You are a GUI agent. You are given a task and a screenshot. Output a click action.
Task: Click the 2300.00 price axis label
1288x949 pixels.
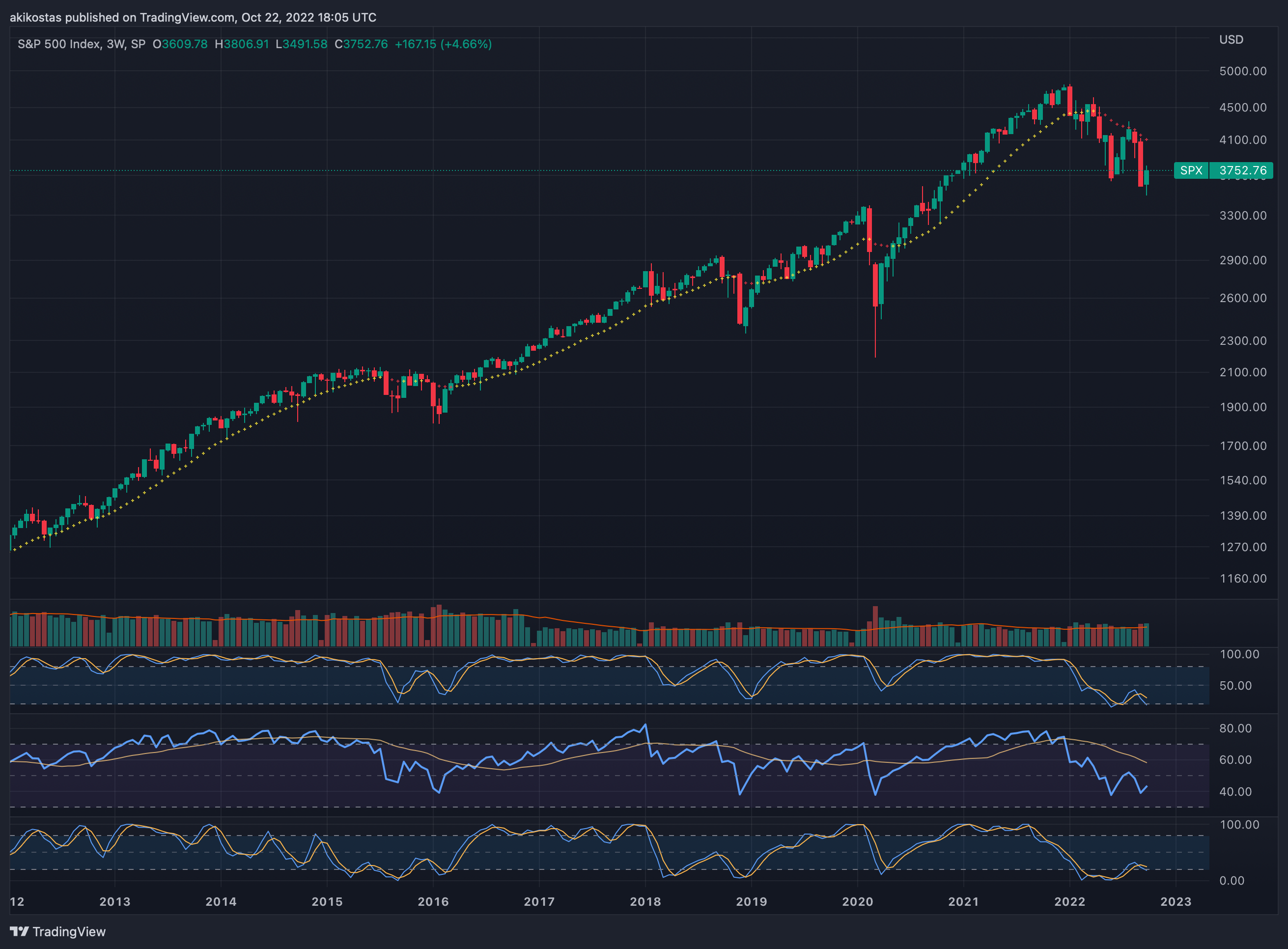(x=1243, y=341)
